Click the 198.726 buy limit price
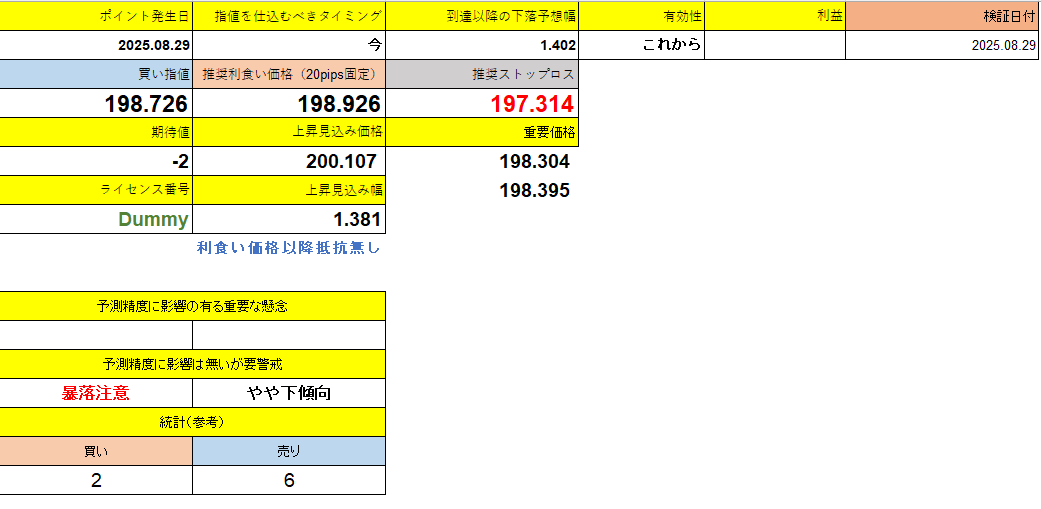Viewport: 1041px width, 509px height. [x=96, y=103]
